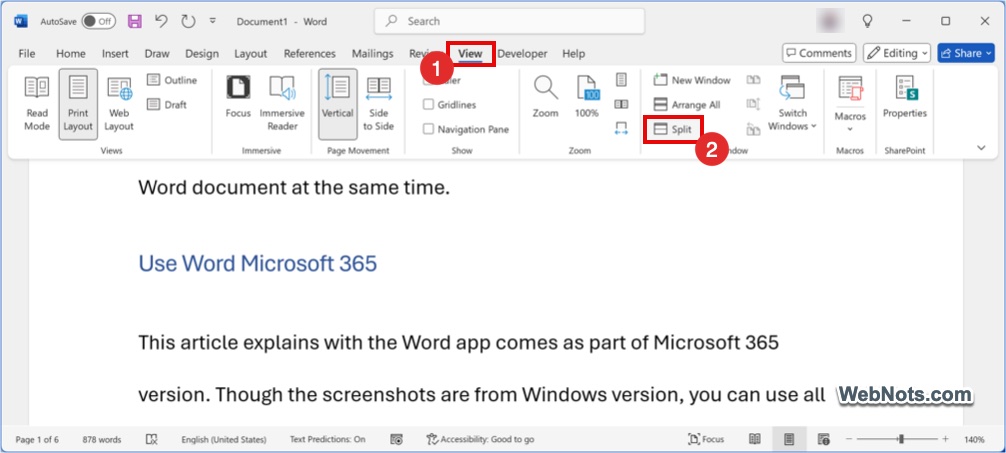The image size is (1006, 453).
Task: Click Synchronous Scrolling icon
Action: [754, 104]
